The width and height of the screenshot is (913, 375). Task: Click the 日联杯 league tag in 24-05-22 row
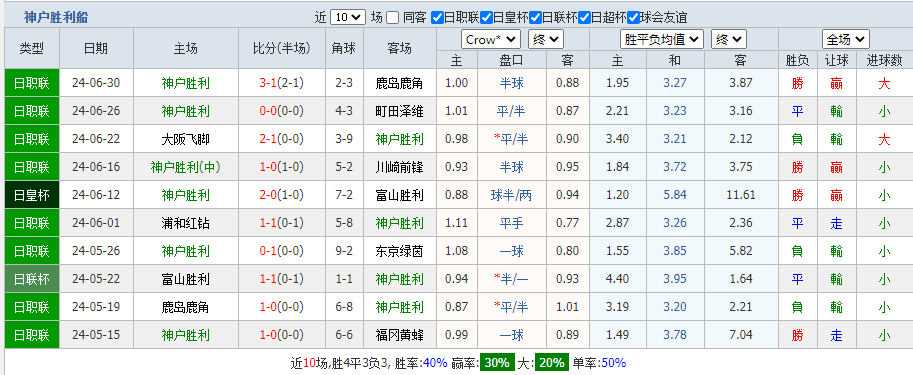coord(32,279)
